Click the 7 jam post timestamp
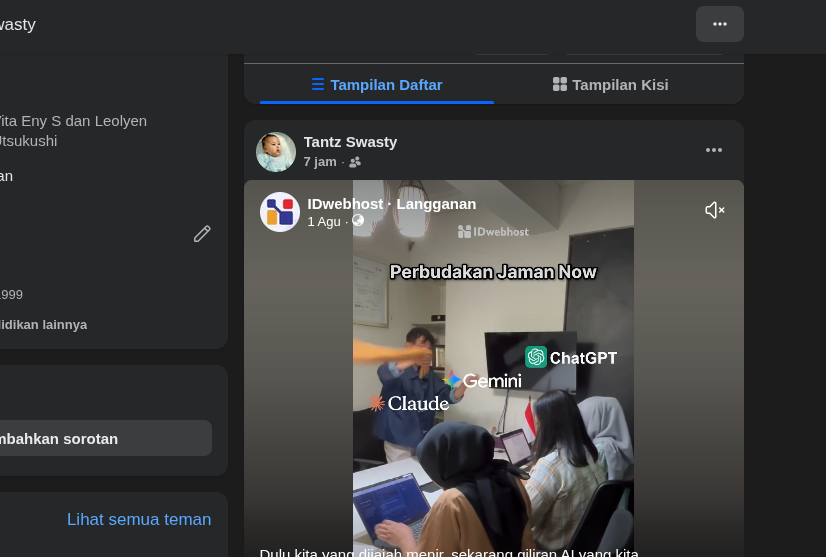 click(320, 162)
